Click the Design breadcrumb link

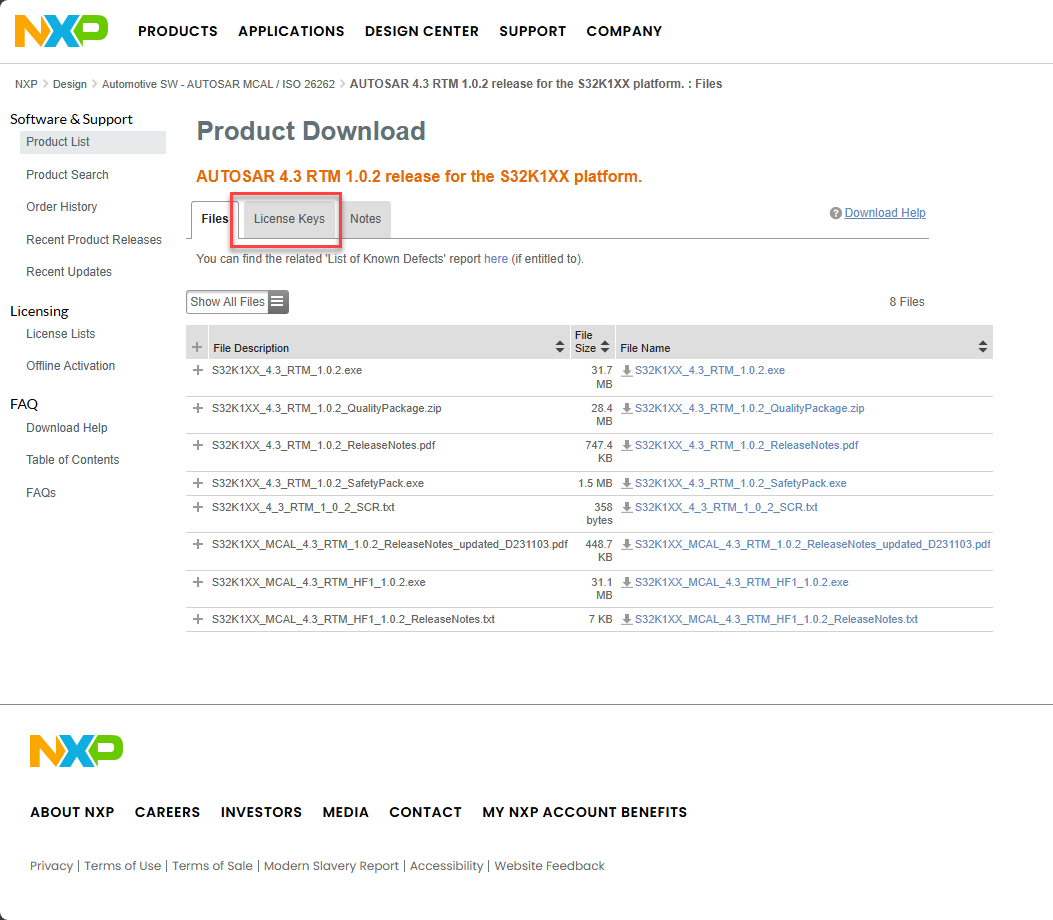(x=69, y=84)
